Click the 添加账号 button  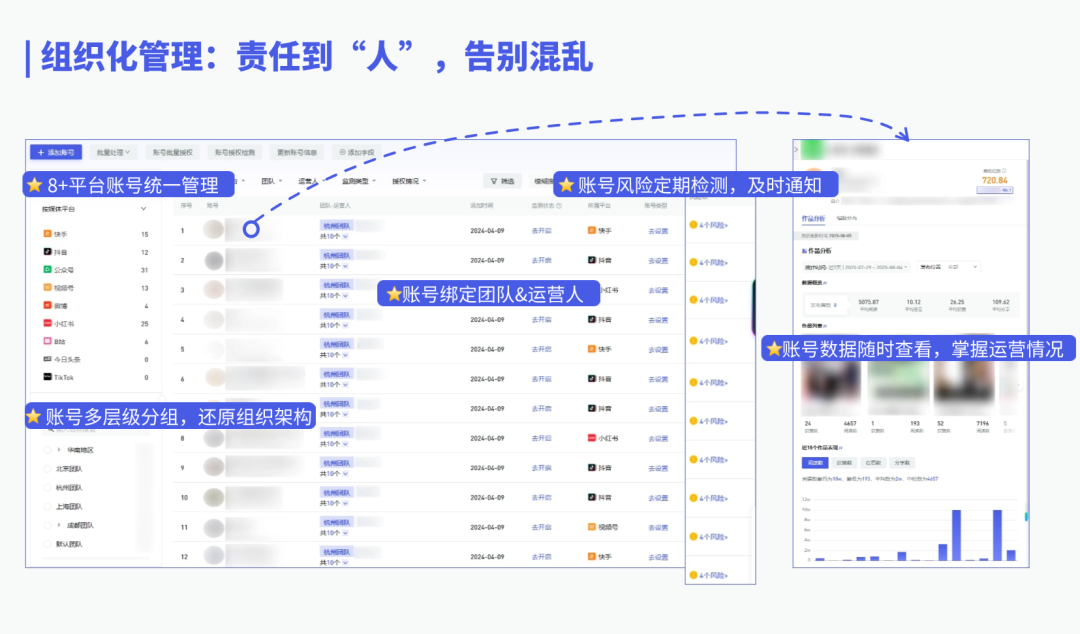coord(55,152)
